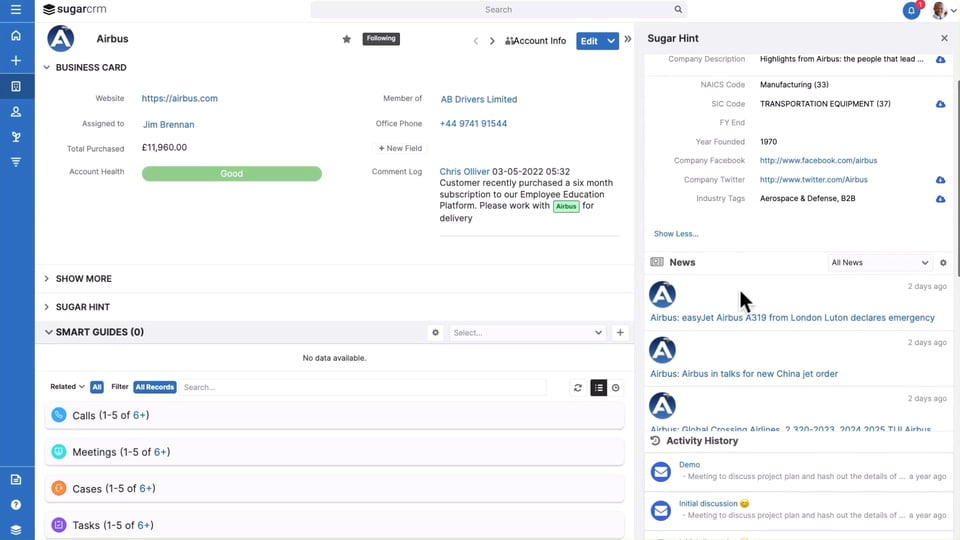Open the Jim Brennan user link
960x540 pixels.
[x=168, y=124]
